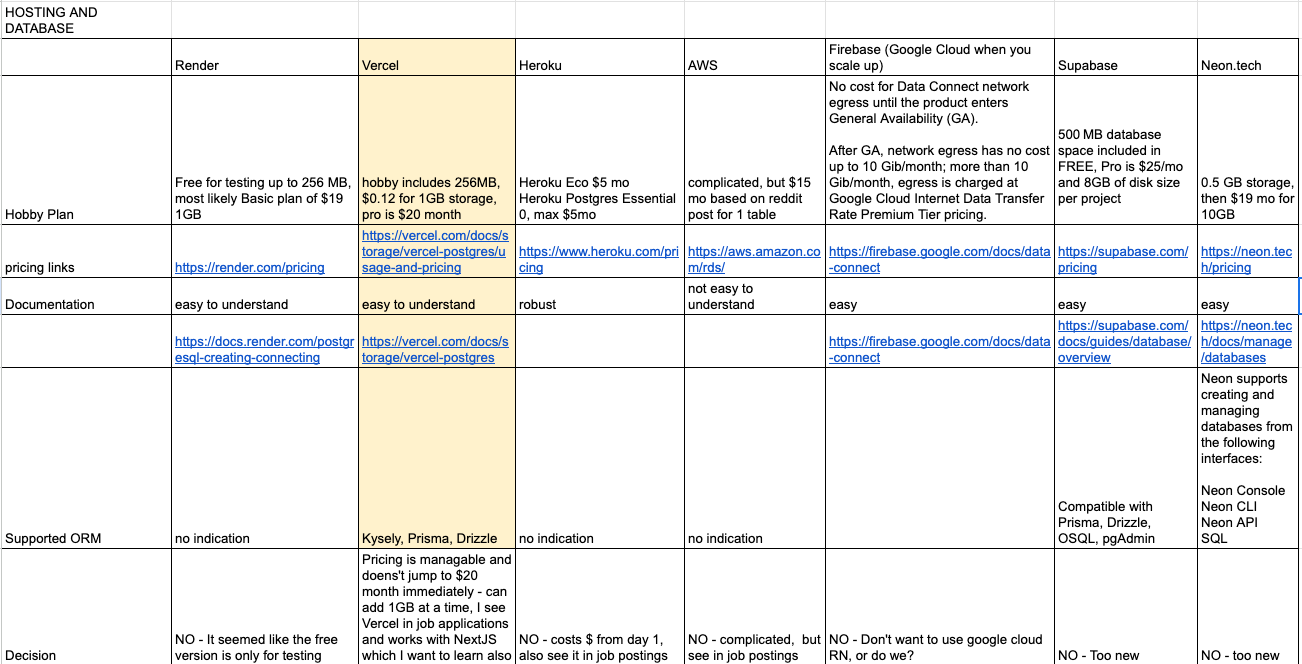This screenshot has width=1302, height=664.
Task: Click Supabase documentation cell 'easy'
Action: coord(1126,296)
